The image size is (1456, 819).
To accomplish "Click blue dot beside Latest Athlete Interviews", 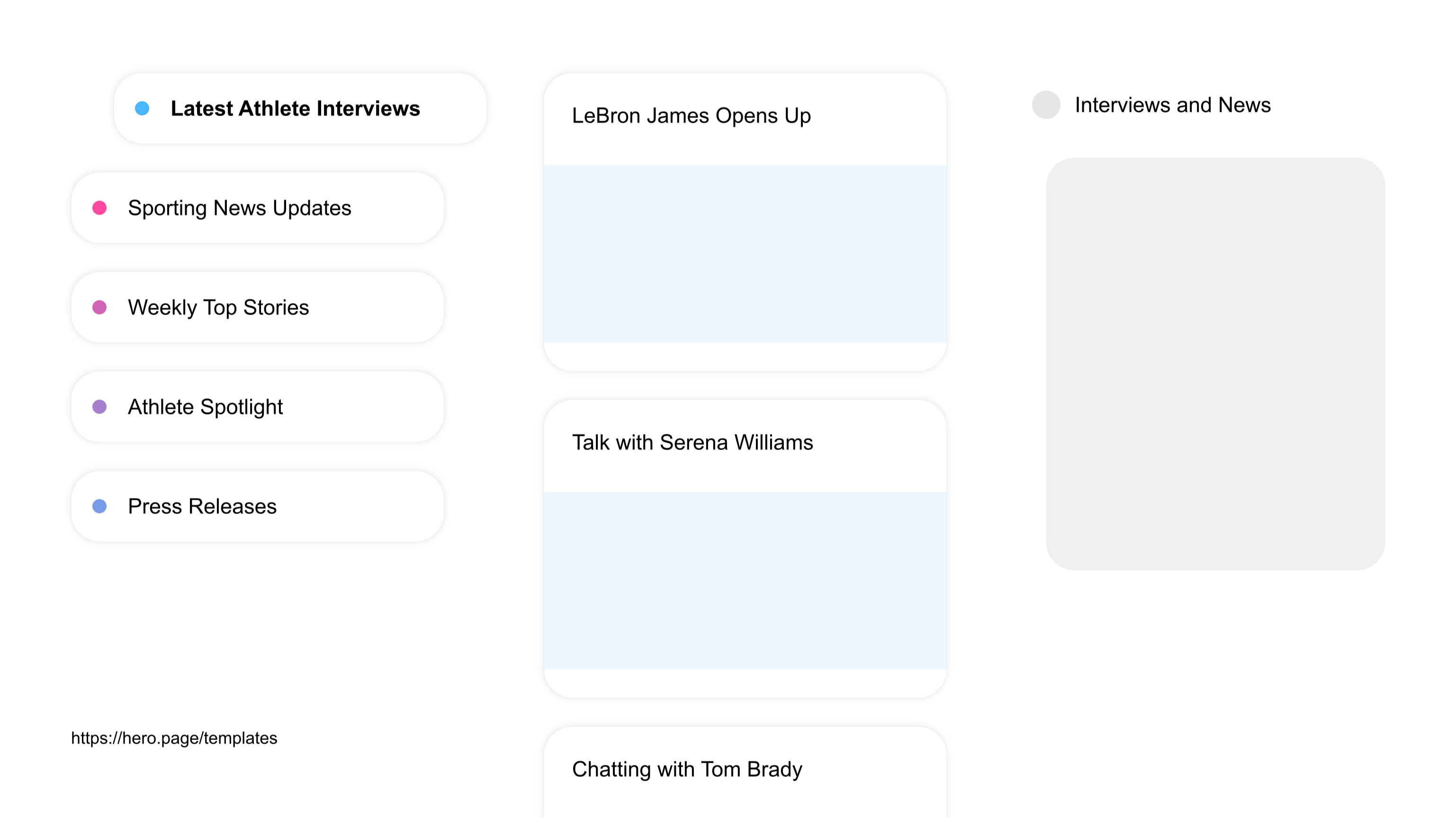I will tap(143, 108).
